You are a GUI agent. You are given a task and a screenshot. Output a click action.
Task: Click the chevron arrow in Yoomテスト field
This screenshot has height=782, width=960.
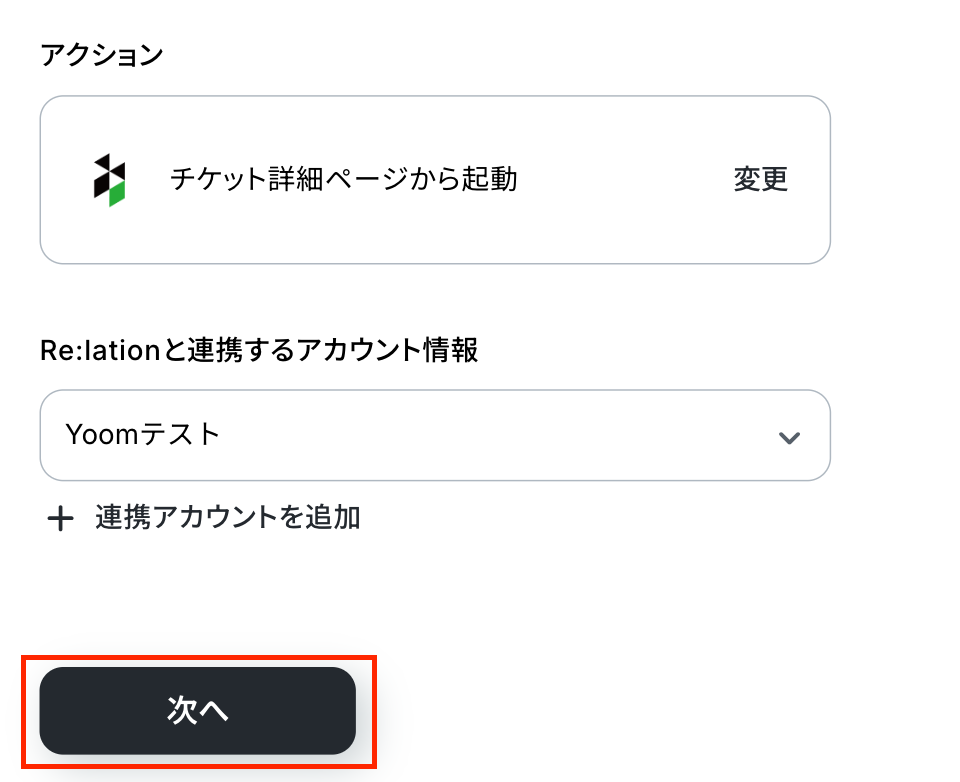pos(789,437)
